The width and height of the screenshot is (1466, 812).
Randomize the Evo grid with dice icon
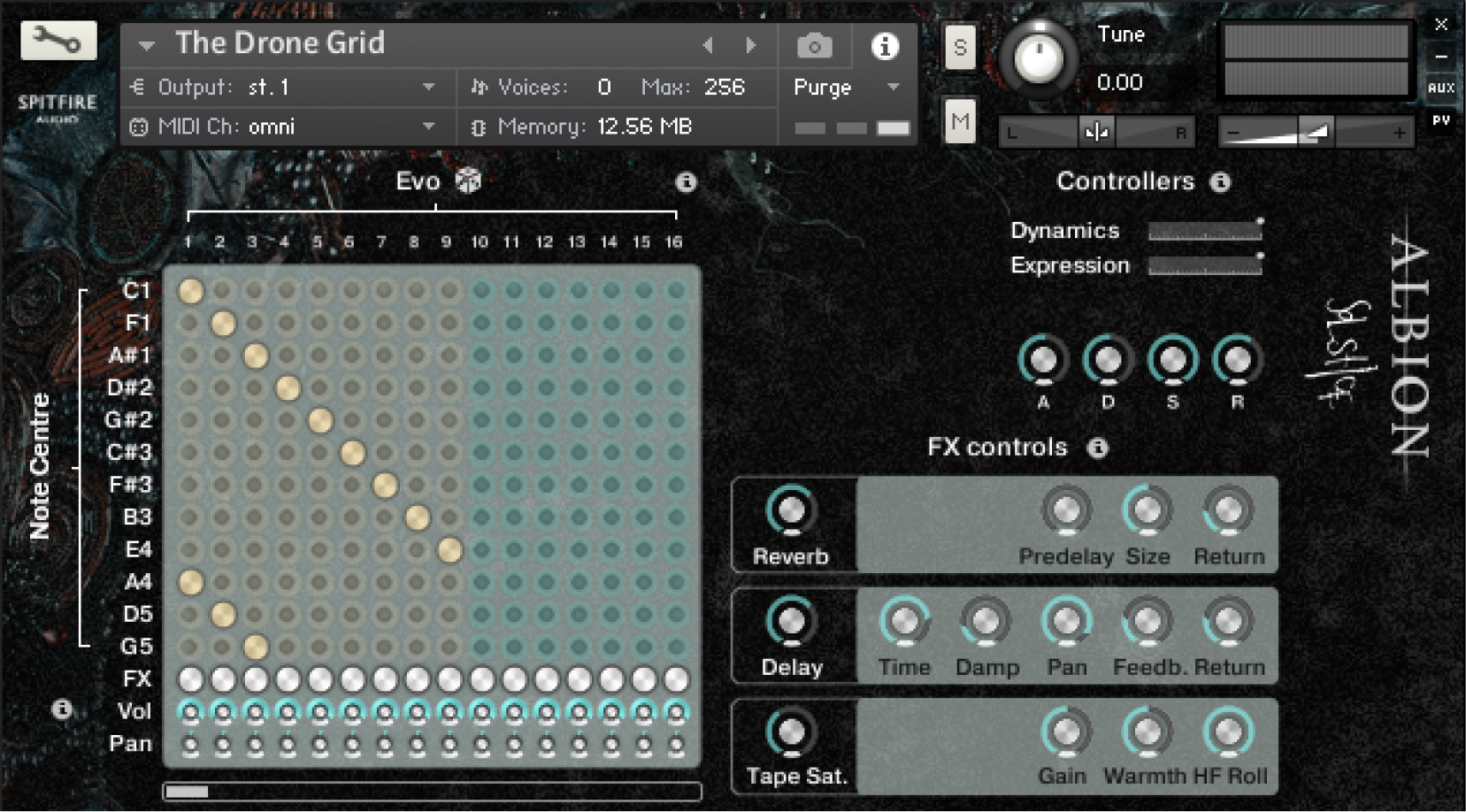coord(468,181)
